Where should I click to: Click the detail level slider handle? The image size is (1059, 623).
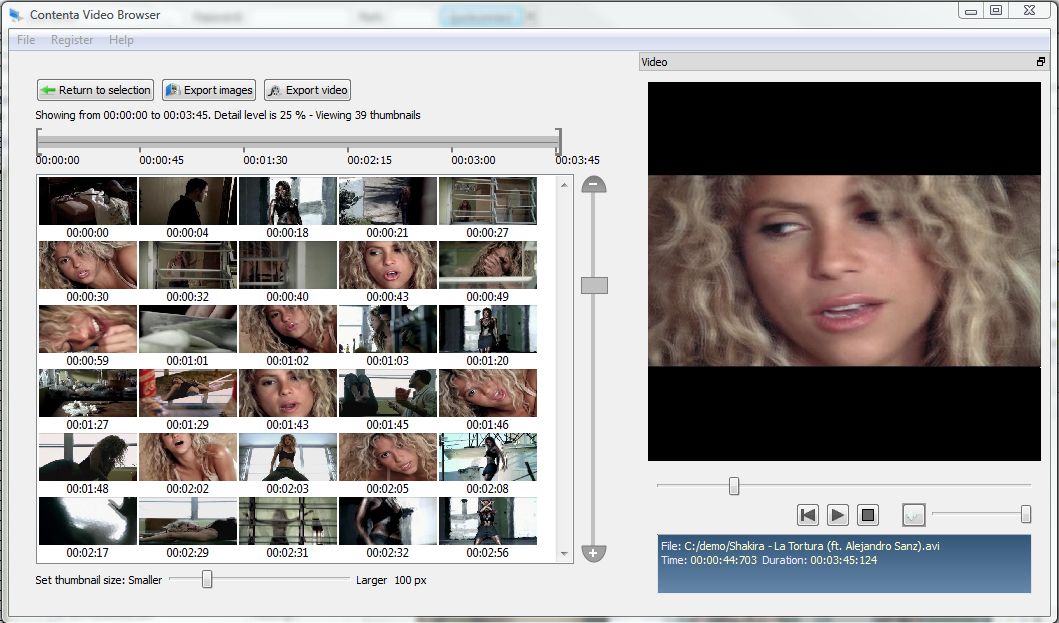[x=594, y=286]
